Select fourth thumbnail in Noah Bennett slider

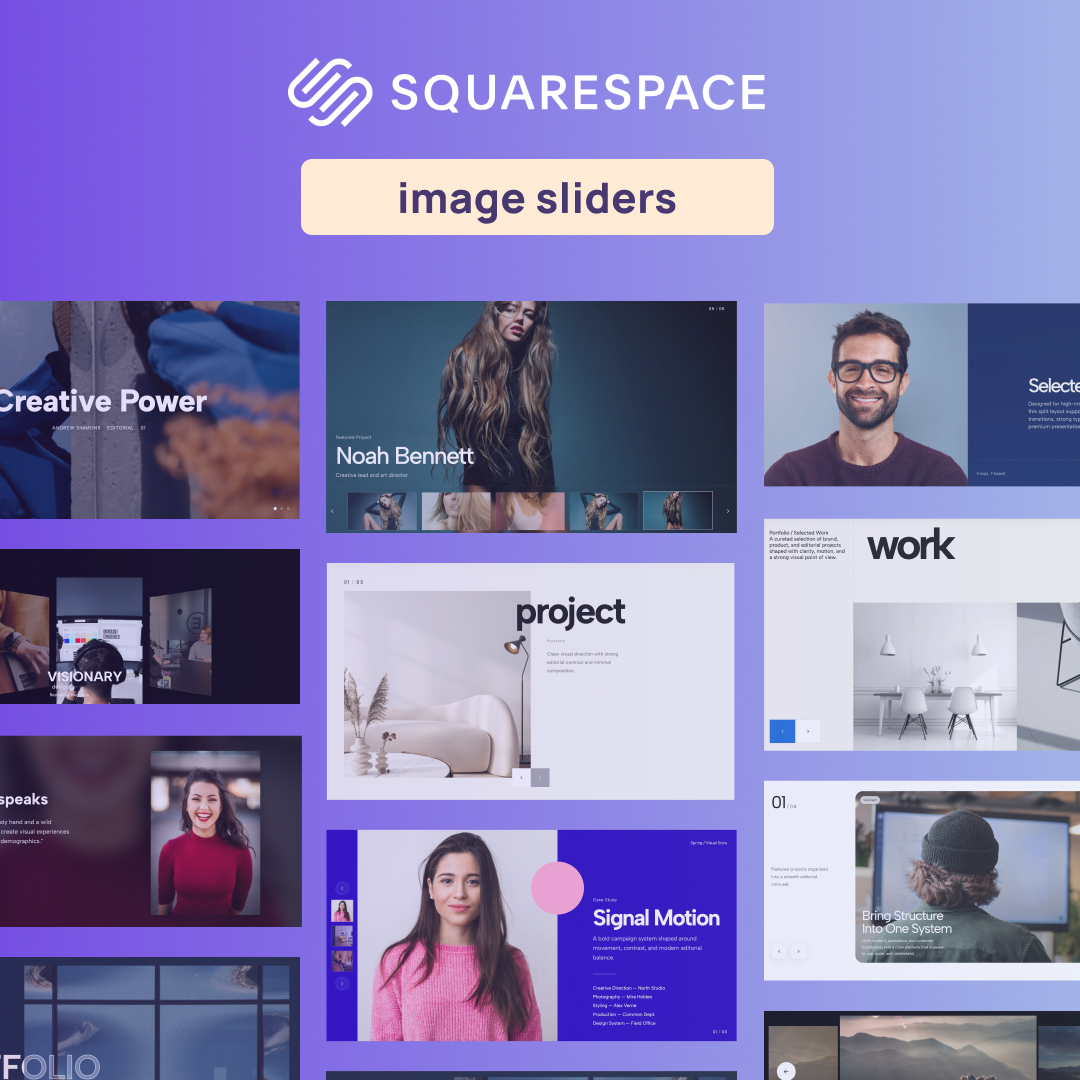tap(603, 510)
